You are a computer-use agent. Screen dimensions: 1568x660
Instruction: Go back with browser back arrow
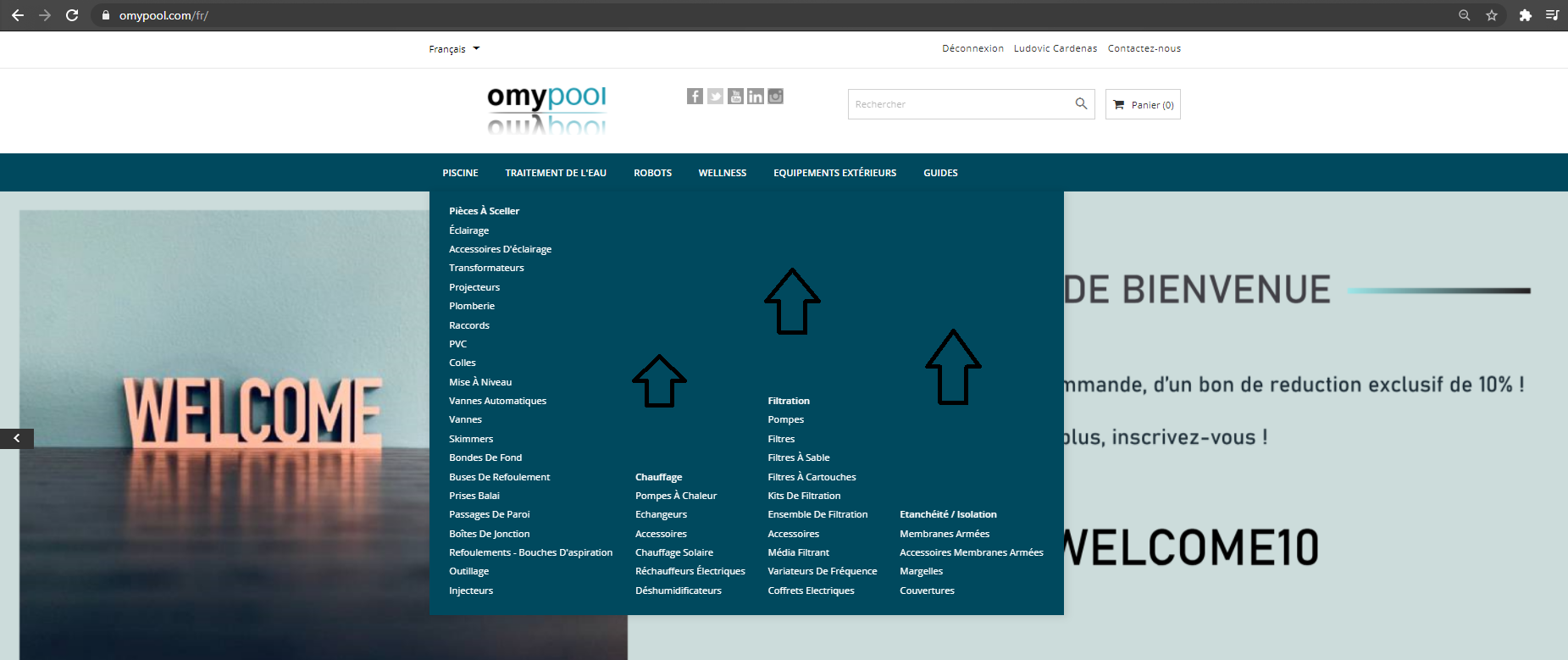click(18, 15)
